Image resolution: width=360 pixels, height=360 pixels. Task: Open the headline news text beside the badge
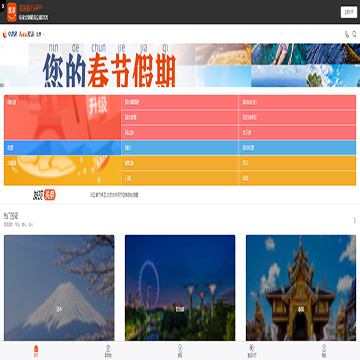click(x=114, y=195)
